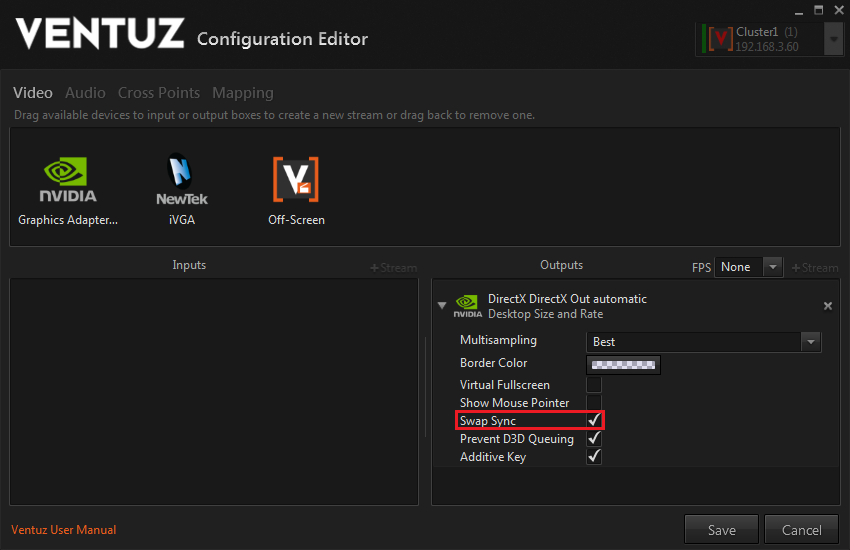
Task: Enable the Virtual Fullscreen checkbox
Action: (x=594, y=385)
